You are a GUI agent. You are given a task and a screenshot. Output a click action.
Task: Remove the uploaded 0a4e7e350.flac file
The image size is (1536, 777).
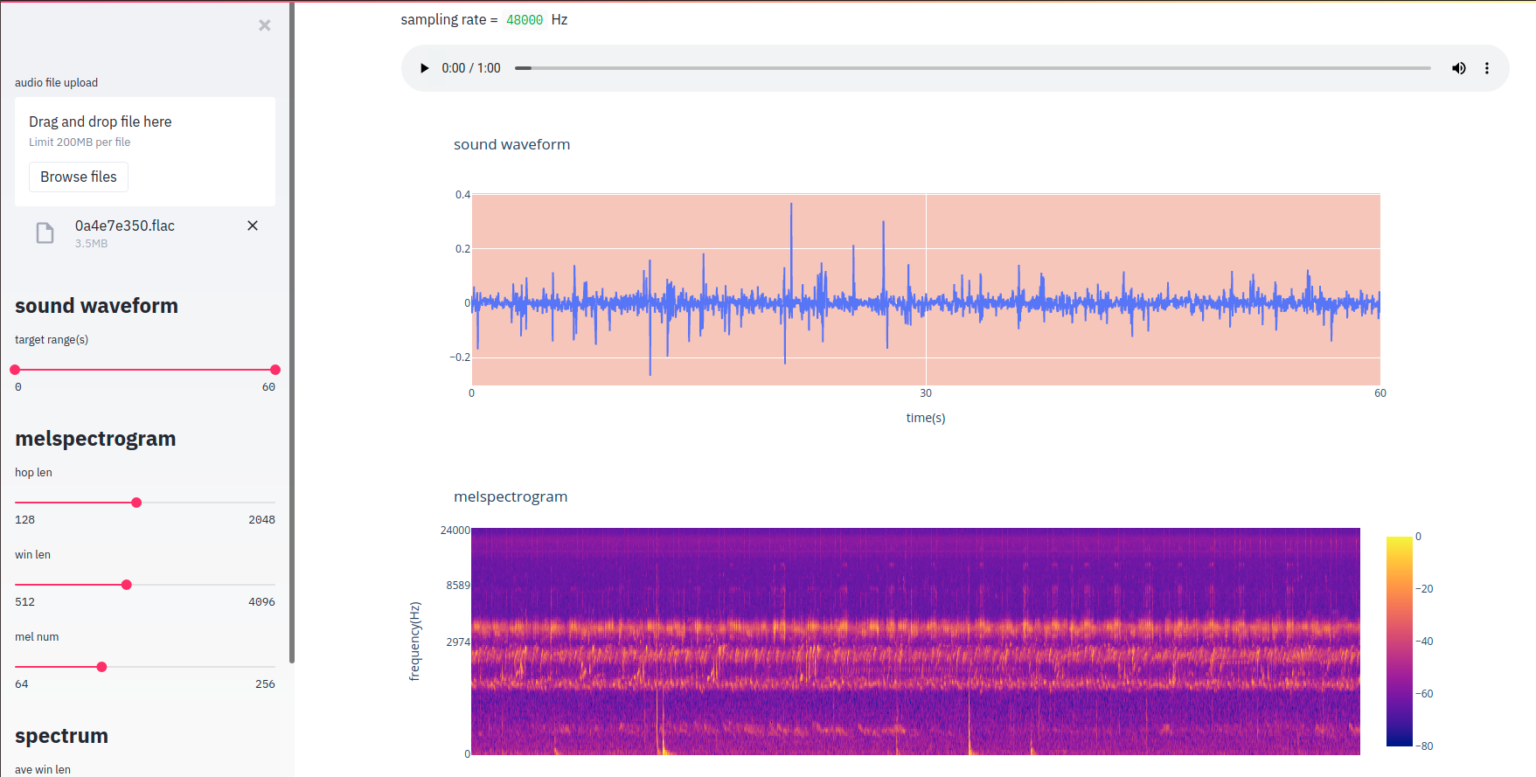[252, 226]
